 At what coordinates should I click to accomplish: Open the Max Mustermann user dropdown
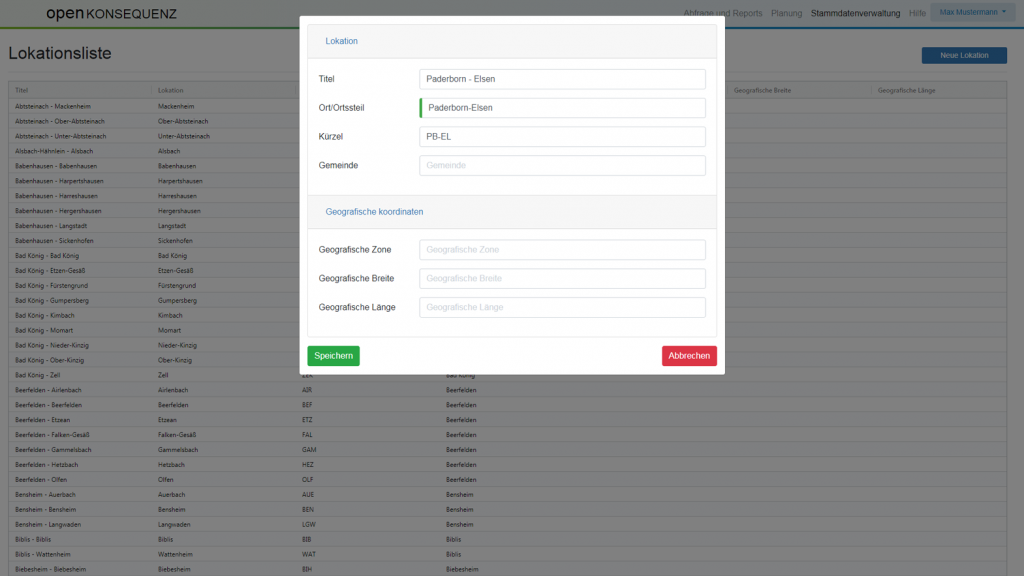pos(972,13)
